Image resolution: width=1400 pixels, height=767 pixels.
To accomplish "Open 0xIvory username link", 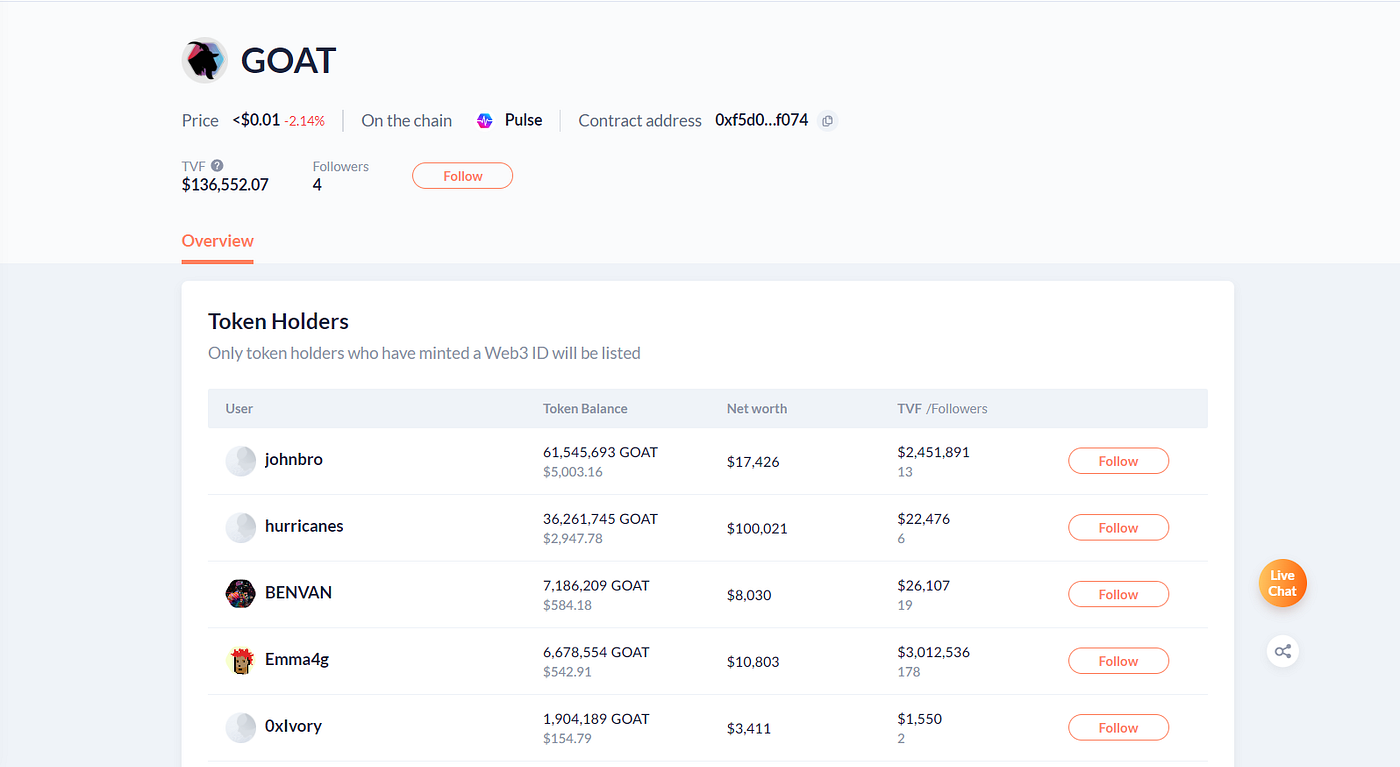I will (293, 726).
